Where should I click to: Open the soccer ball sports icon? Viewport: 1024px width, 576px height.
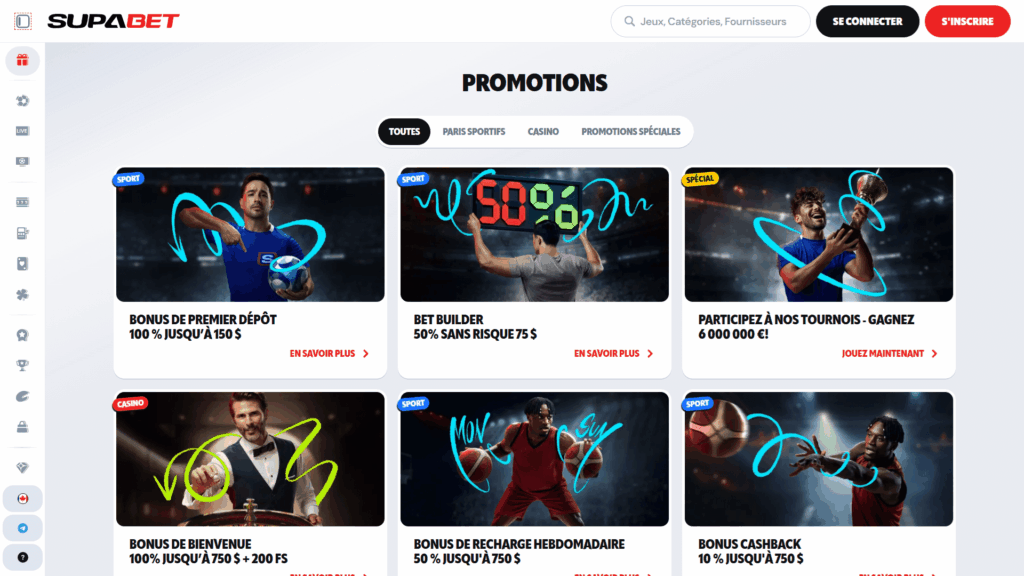click(22, 101)
